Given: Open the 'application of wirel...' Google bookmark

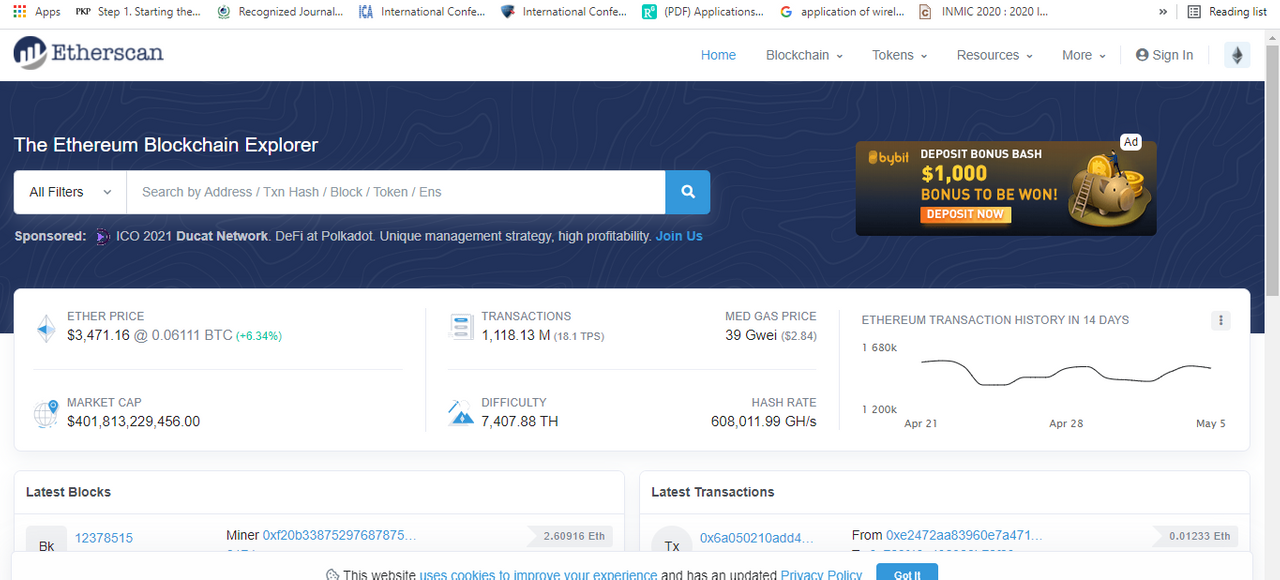Looking at the screenshot, I should pos(842,12).
